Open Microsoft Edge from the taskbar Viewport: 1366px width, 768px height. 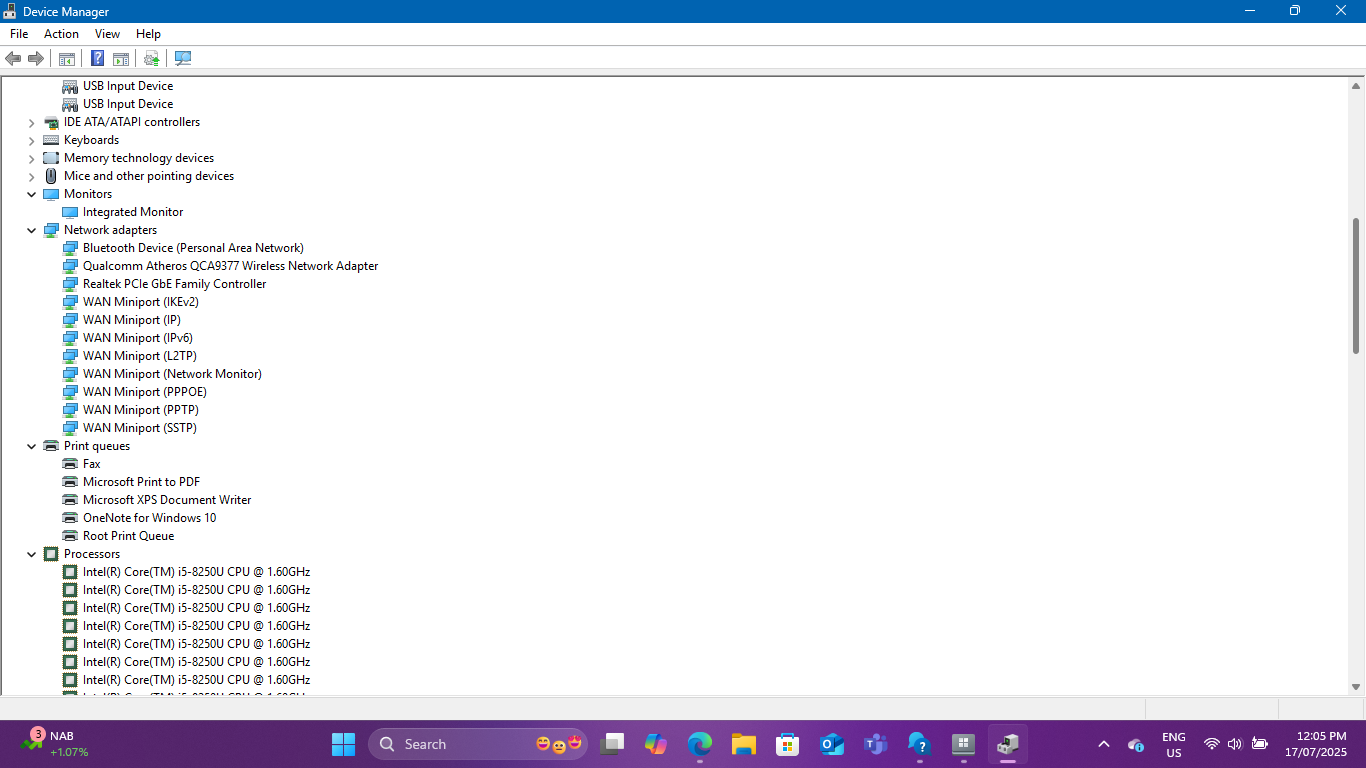(700, 744)
